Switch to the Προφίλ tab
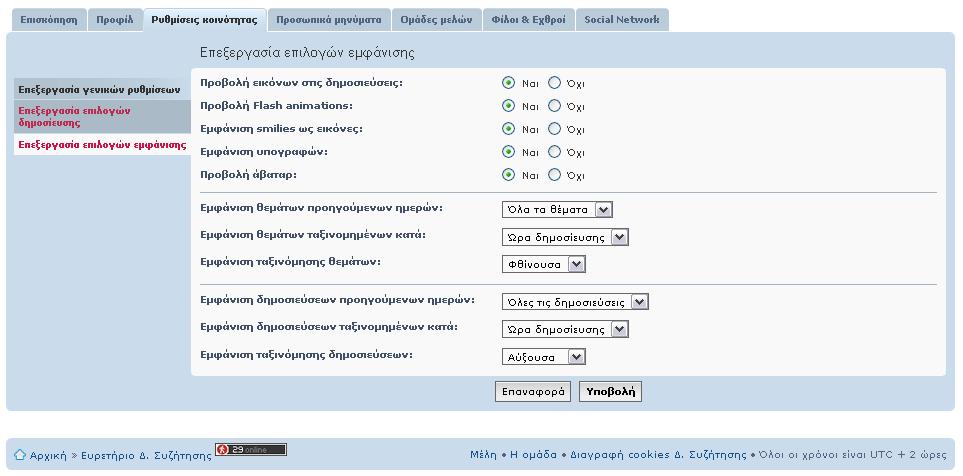The height and width of the screenshot is (476, 963). click(x=115, y=20)
